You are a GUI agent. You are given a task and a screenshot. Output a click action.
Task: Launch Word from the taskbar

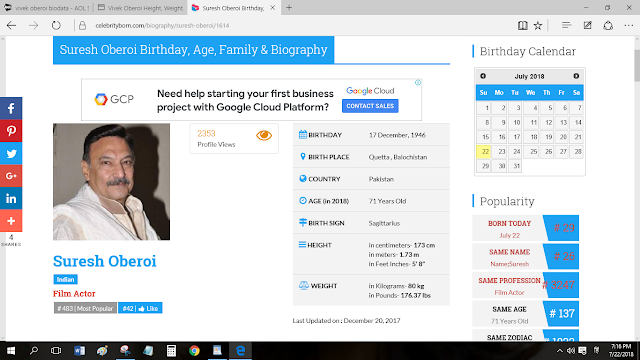(x=79, y=351)
